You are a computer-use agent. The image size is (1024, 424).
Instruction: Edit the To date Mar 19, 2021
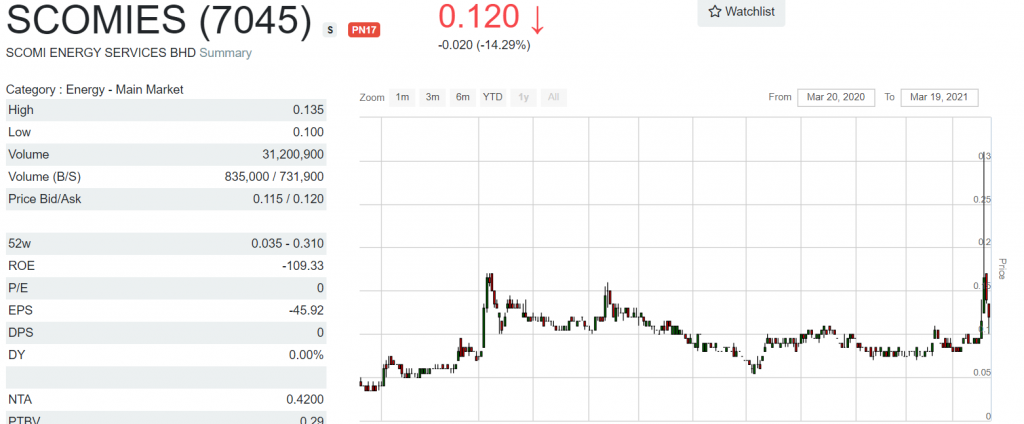pyautogui.click(x=939, y=97)
